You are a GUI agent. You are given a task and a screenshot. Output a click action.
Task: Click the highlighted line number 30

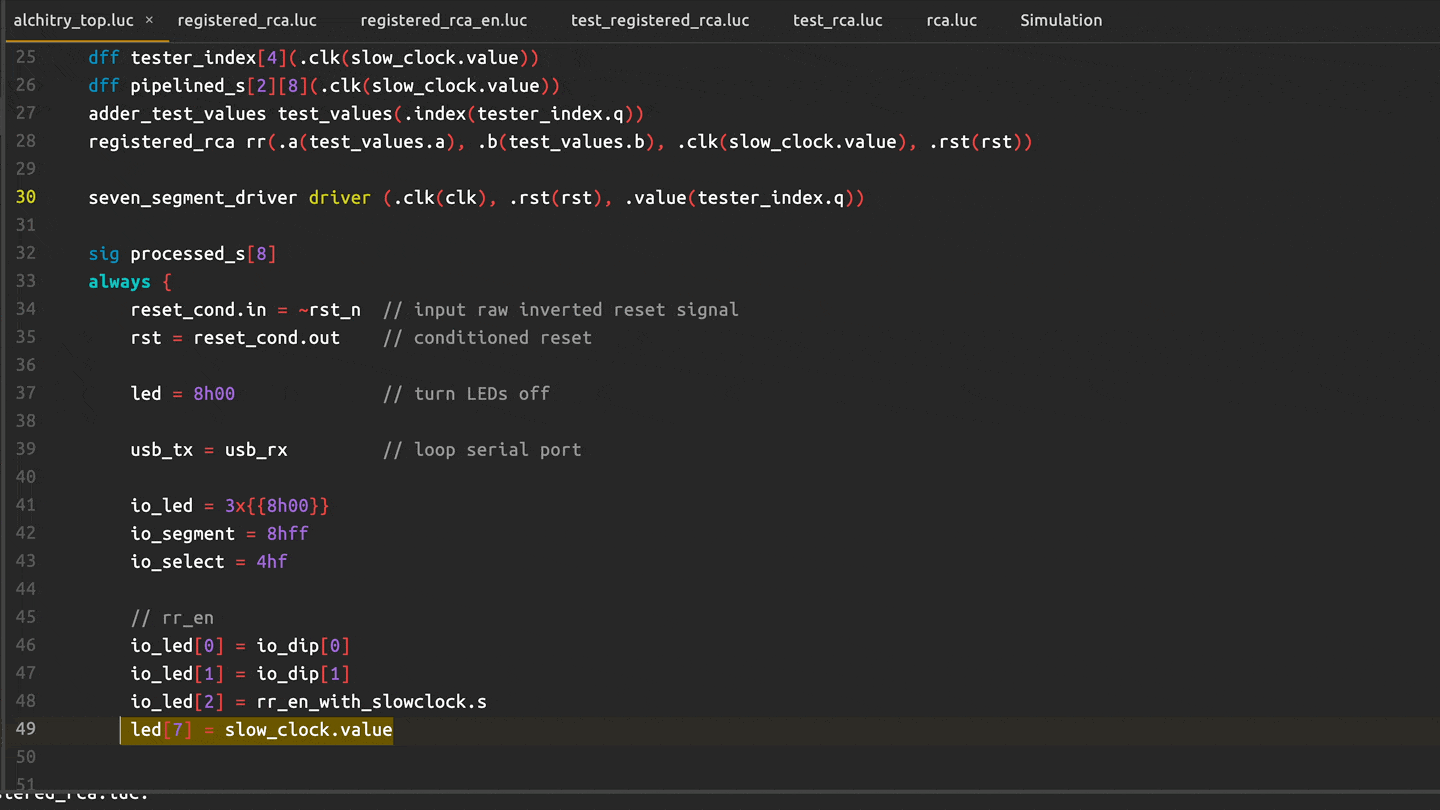[x=25, y=198]
